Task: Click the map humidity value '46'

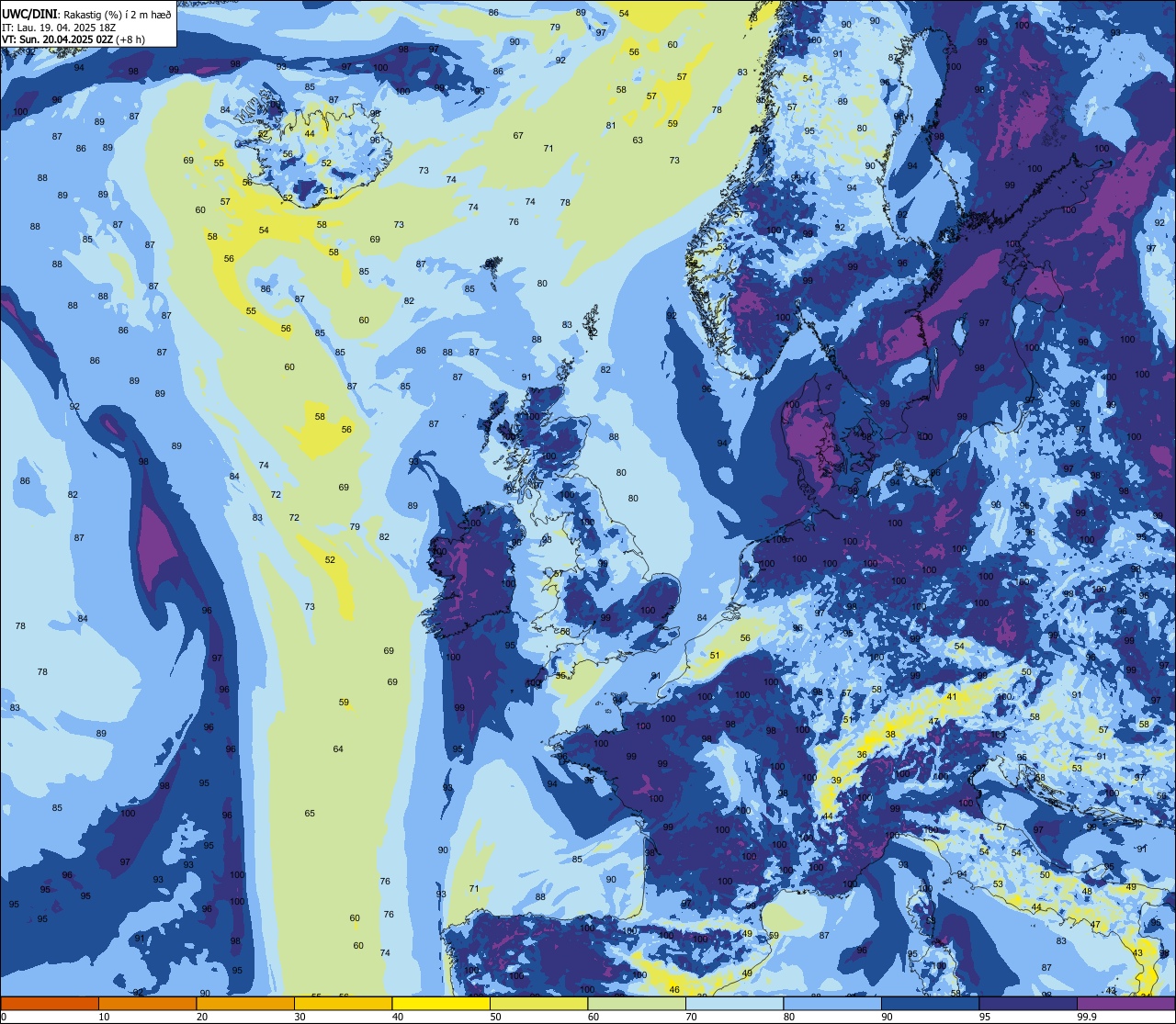Action: point(674,990)
